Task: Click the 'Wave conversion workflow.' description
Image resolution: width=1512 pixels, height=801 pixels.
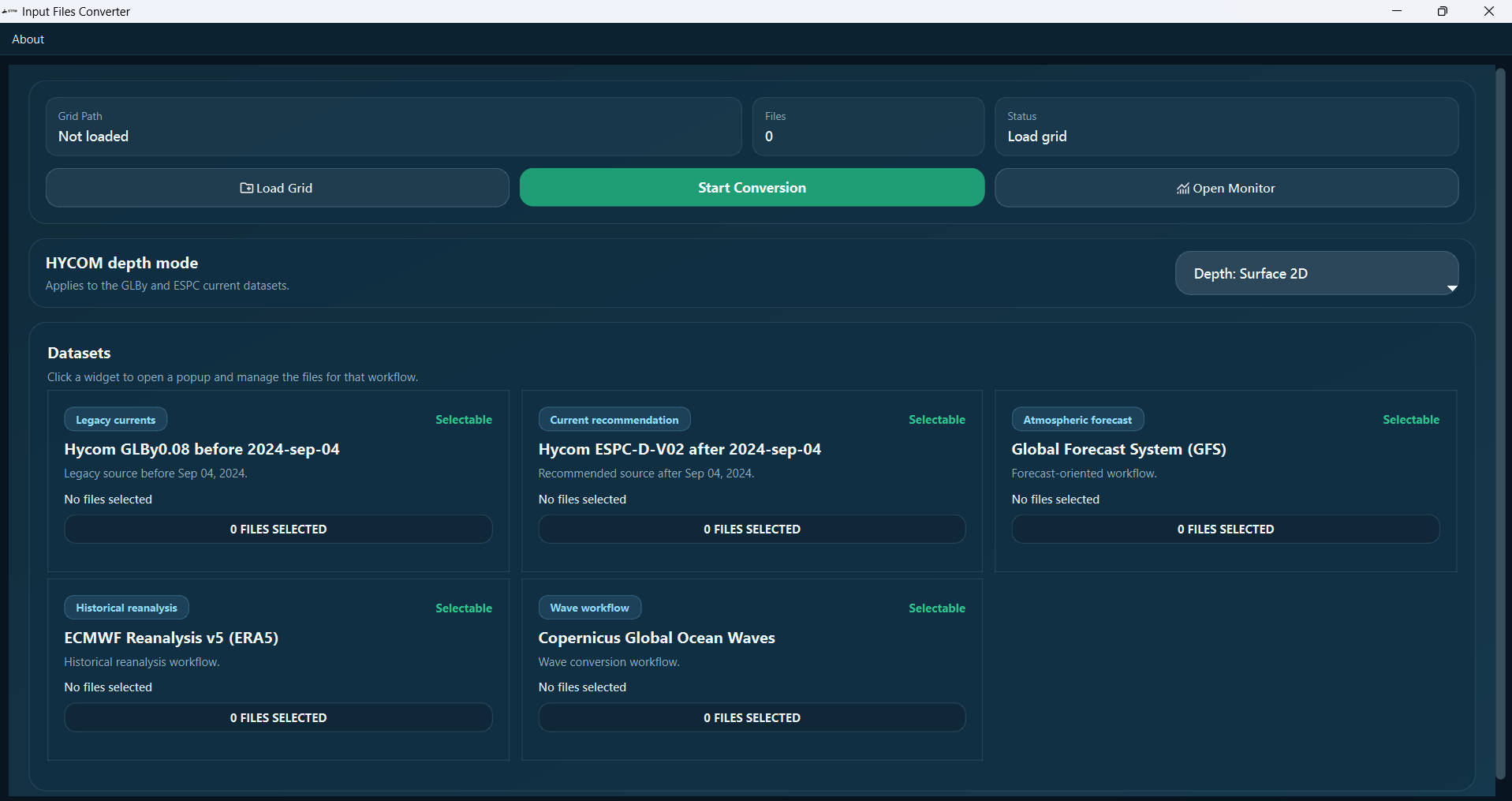Action: pyautogui.click(x=609, y=662)
